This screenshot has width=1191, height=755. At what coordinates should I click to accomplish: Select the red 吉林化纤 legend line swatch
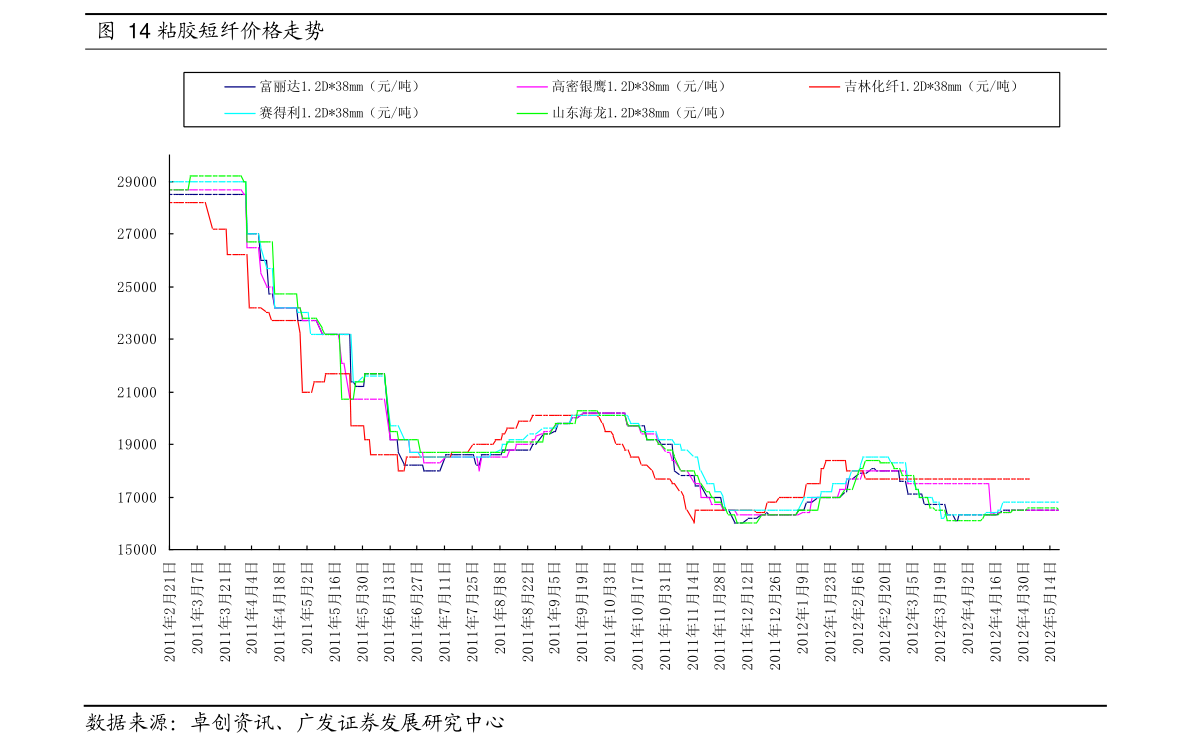point(824,87)
